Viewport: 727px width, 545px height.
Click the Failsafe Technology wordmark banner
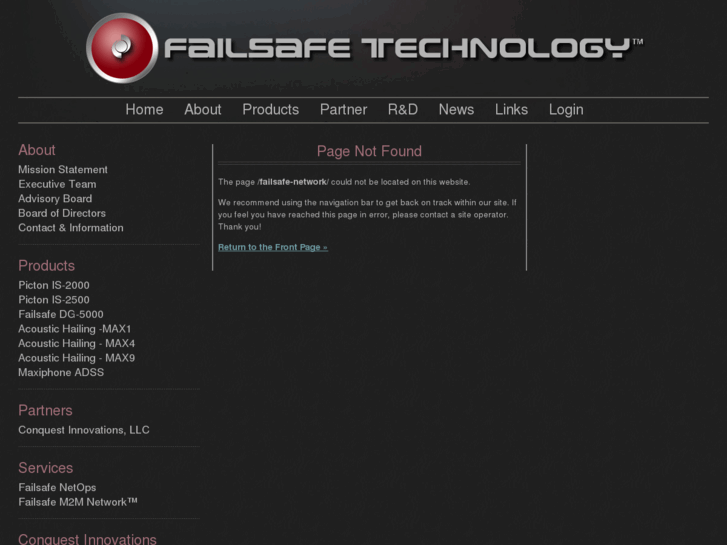click(x=403, y=48)
